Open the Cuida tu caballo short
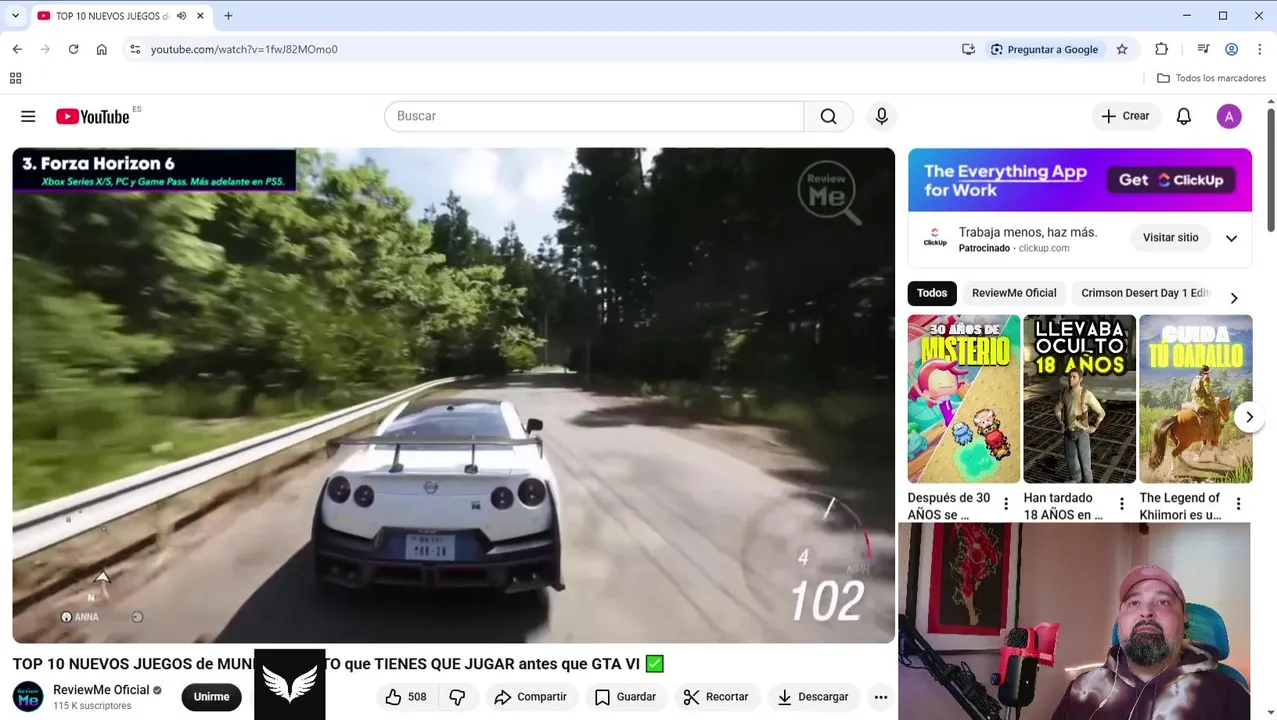1277x720 pixels. (1196, 399)
